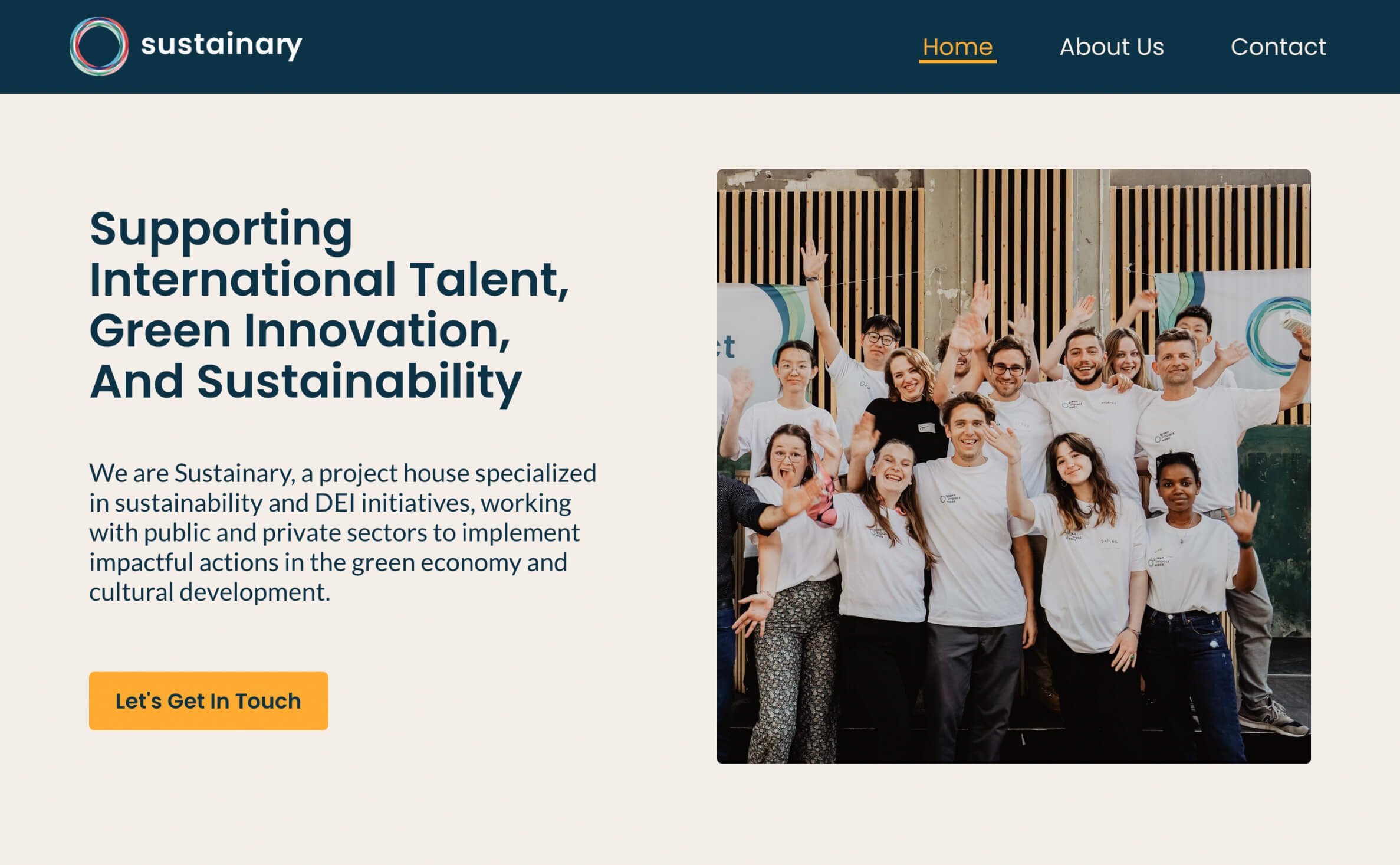
Task: Click the "Green Innovation," headline line
Action: click(300, 330)
